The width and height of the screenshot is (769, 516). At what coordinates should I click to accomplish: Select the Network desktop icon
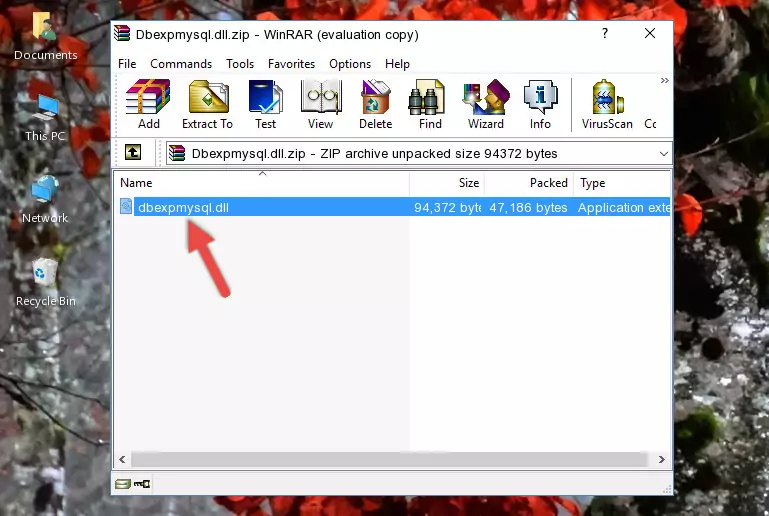pos(45,199)
